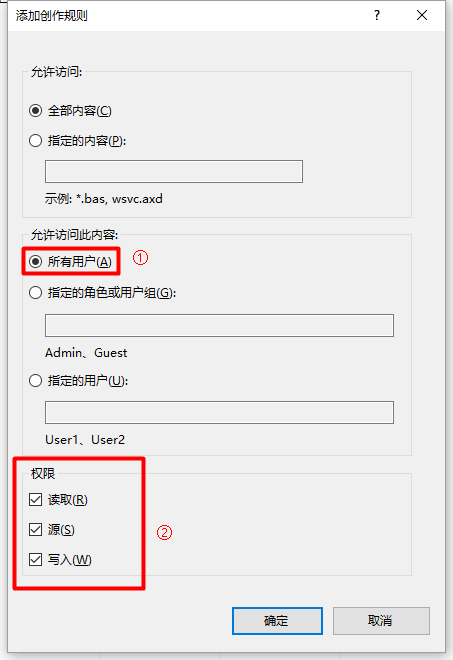Close the 添加创作规则 dialog

[422, 16]
